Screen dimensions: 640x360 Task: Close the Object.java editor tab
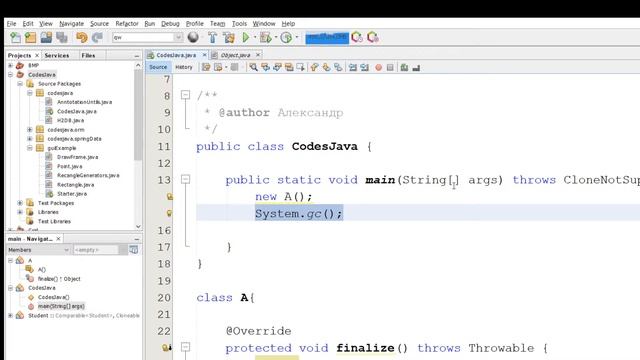(258, 55)
